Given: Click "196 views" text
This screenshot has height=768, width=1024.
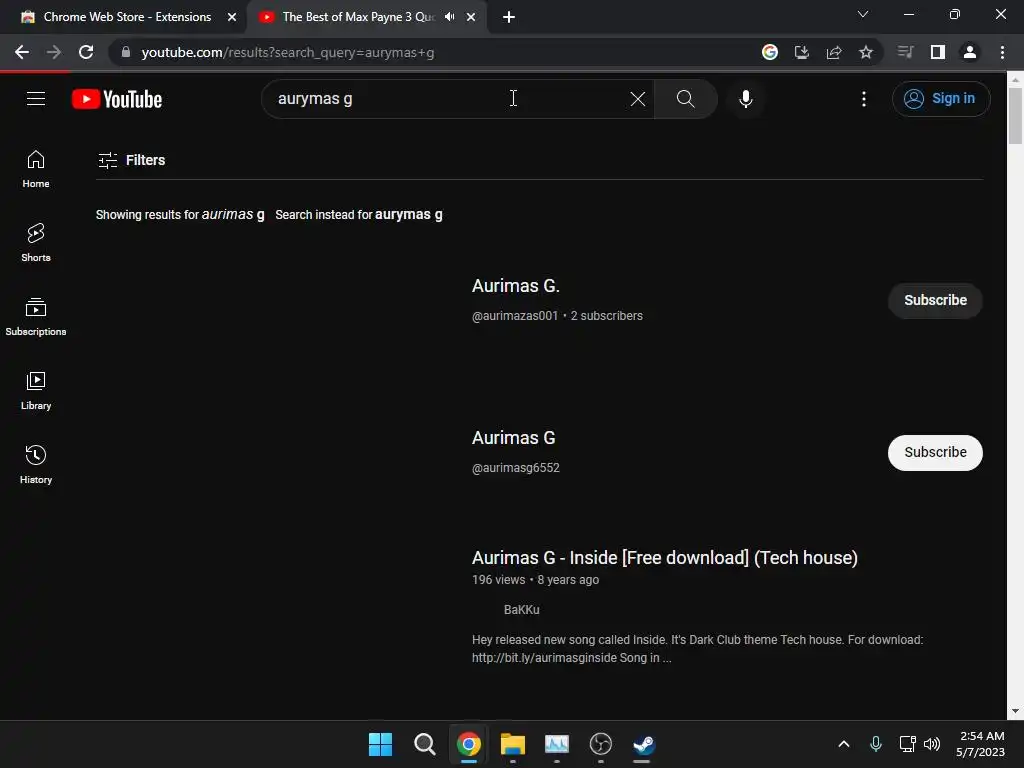Looking at the screenshot, I should pyautogui.click(x=498, y=580).
